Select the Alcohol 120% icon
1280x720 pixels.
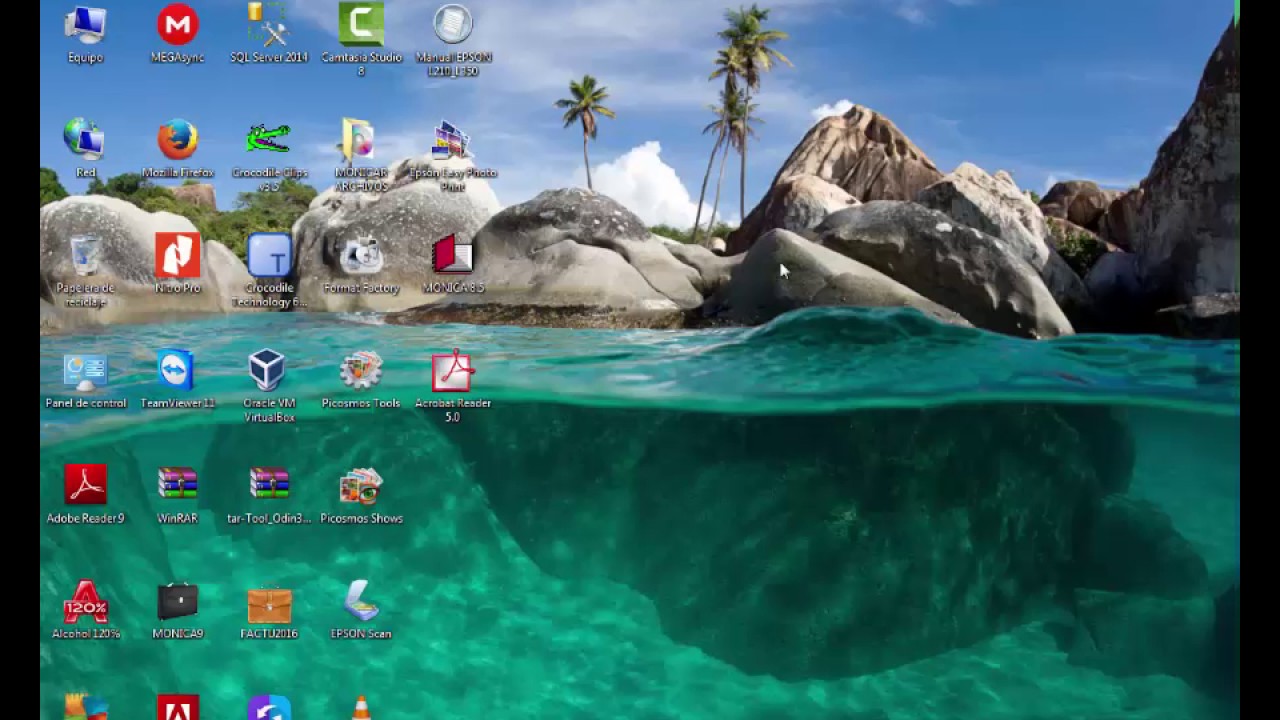[x=85, y=601]
